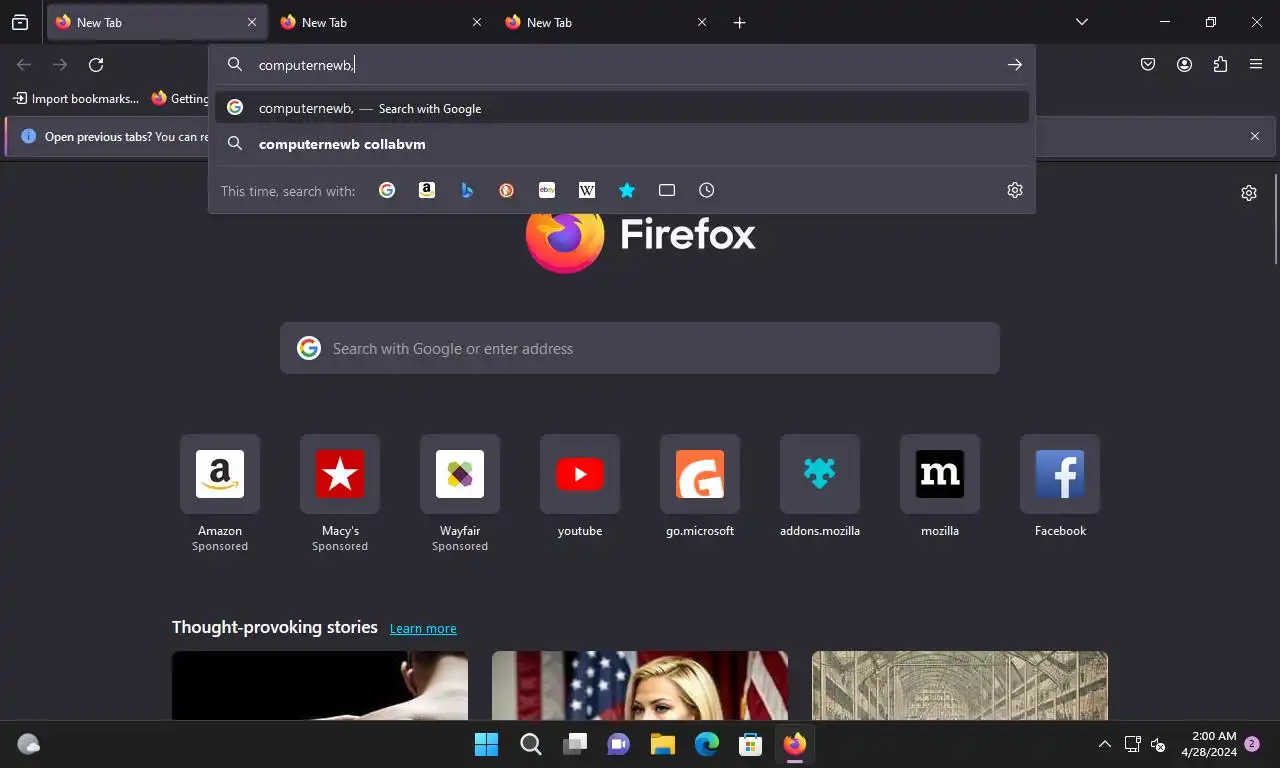Open new tab page personalize gear
Image resolution: width=1280 pixels, height=768 pixels.
tap(1249, 193)
